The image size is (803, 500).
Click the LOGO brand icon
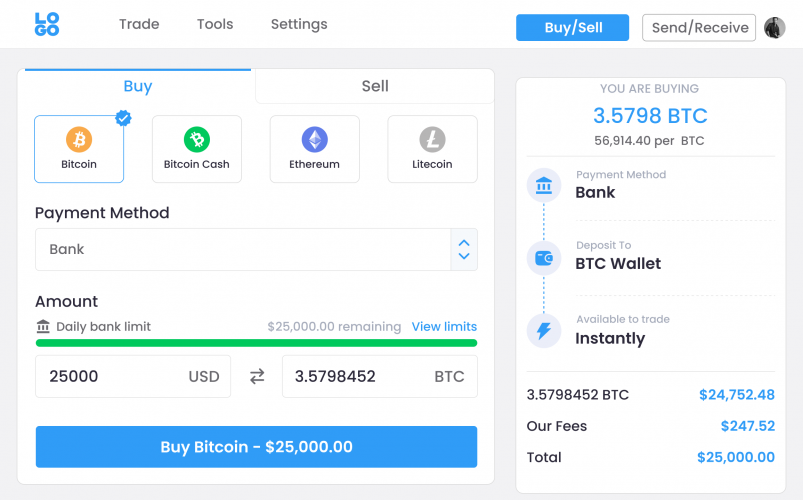click(47, 24)
